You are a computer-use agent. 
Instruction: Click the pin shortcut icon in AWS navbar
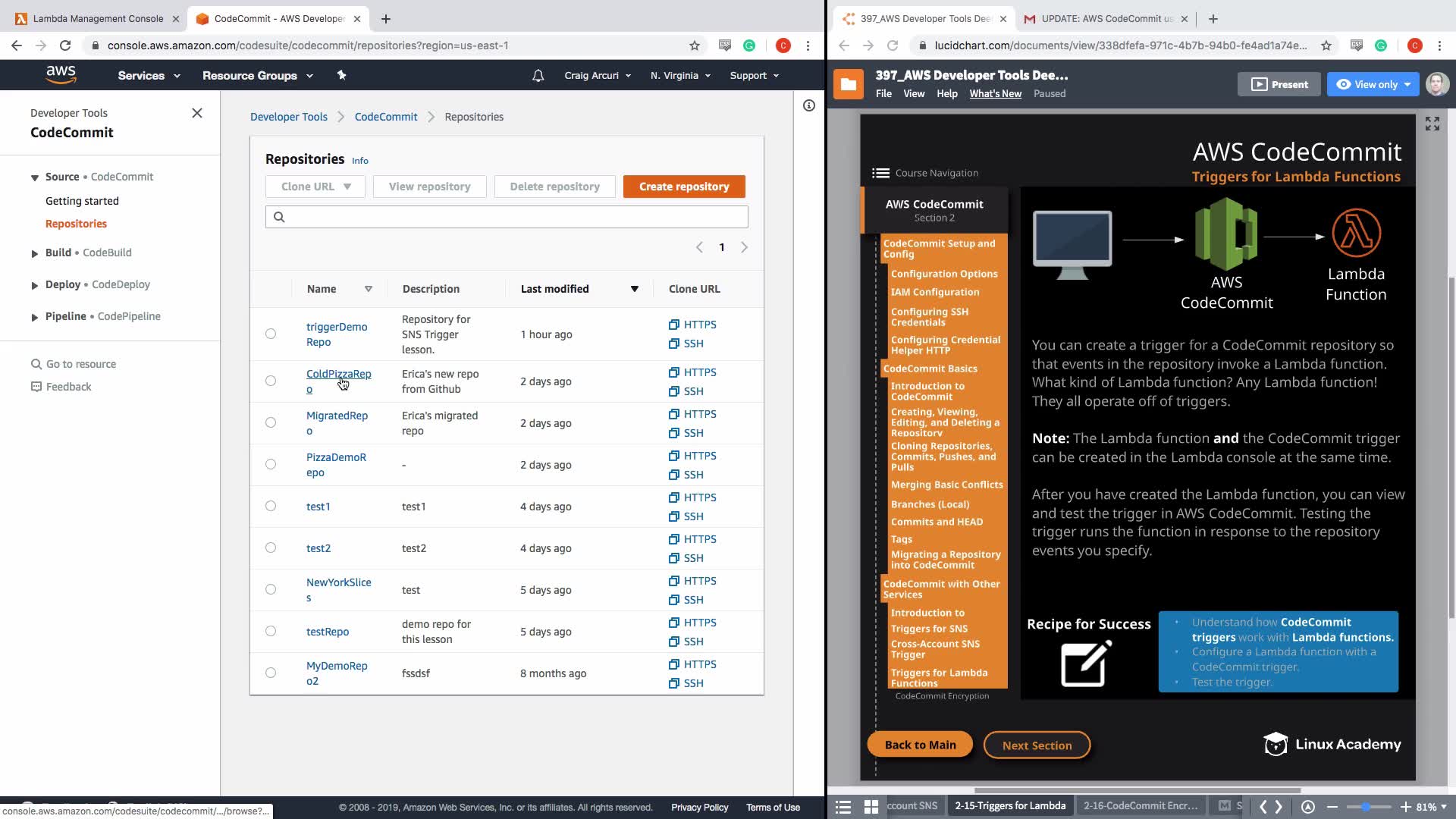(x=341, y=75)
